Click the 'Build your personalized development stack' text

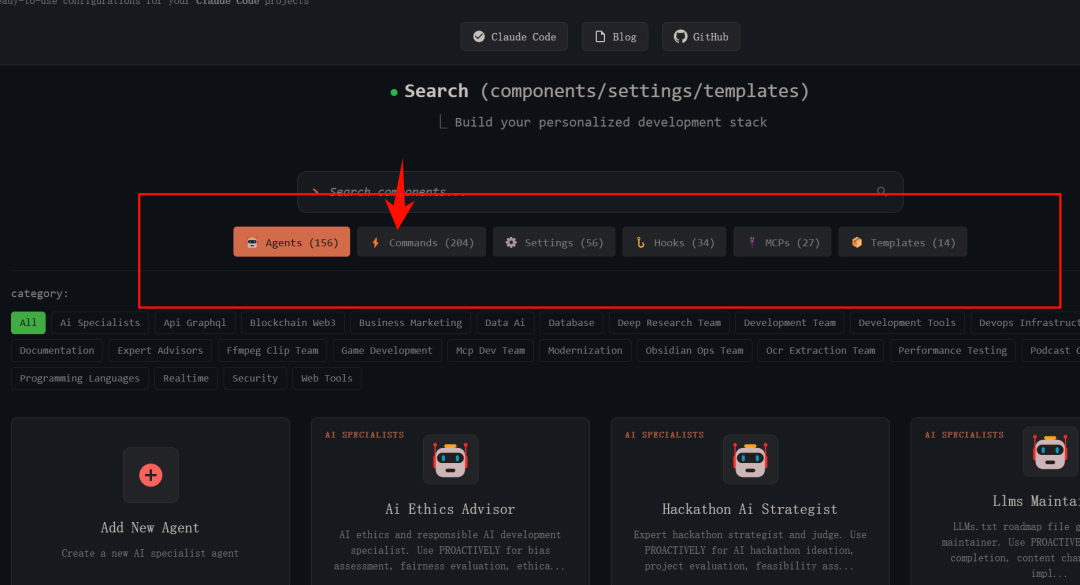(x=610, y=122)
